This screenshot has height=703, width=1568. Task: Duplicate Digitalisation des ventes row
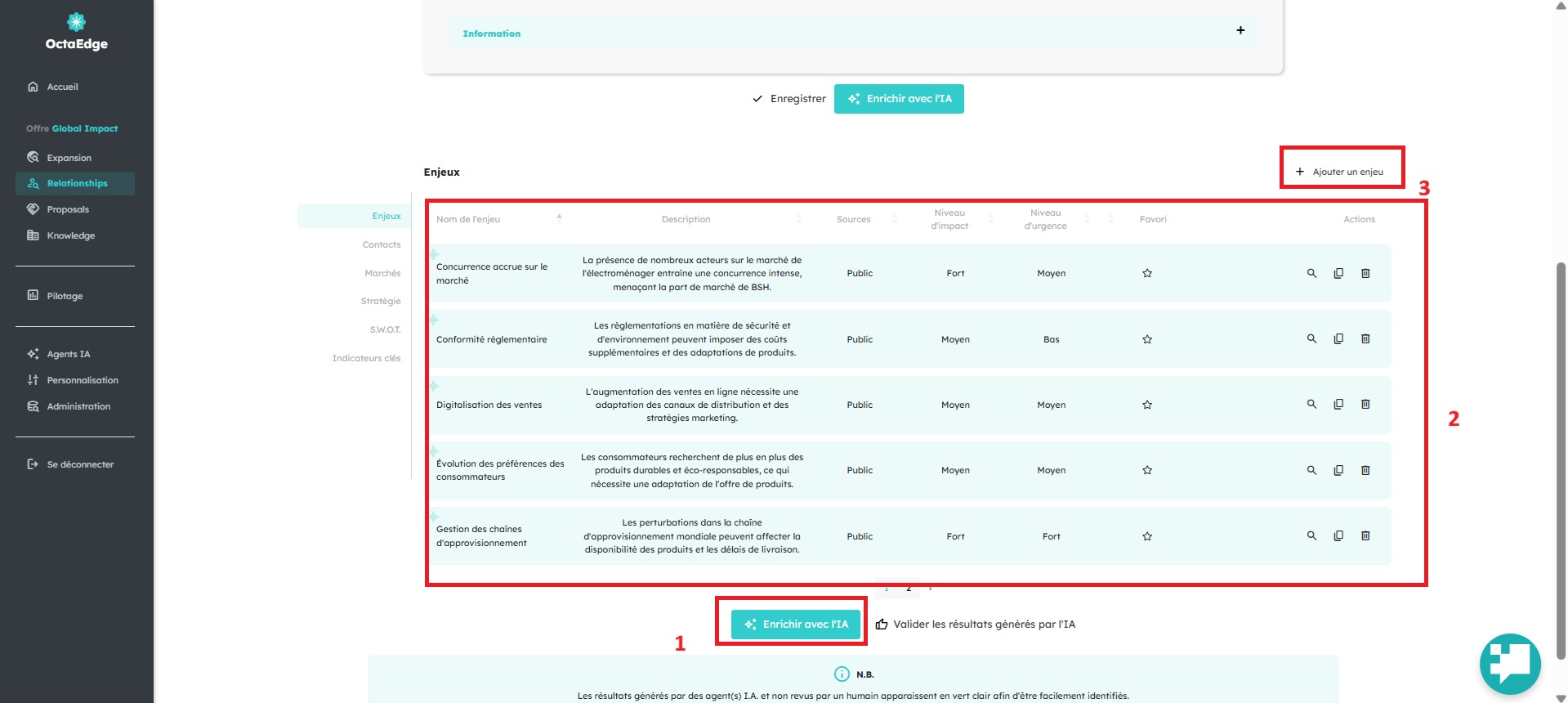pos(1338,404)
